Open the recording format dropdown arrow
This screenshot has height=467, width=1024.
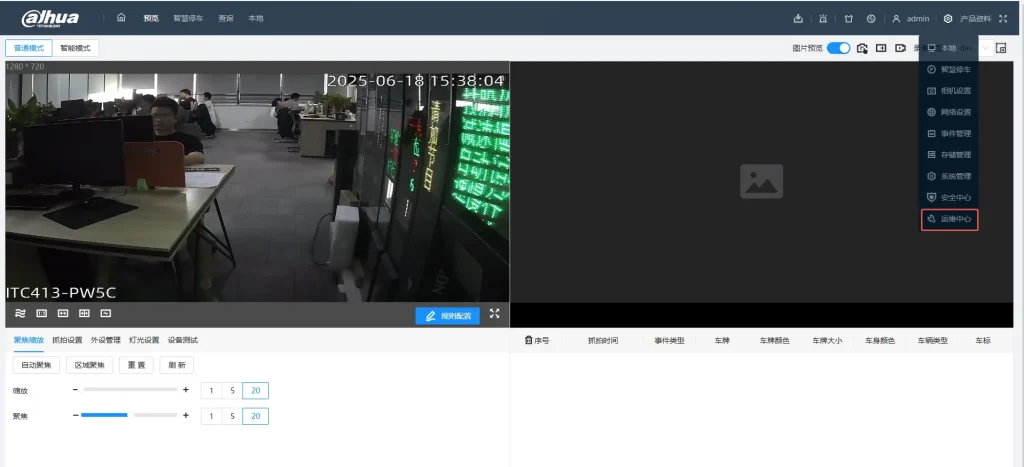tap(985, 48)
